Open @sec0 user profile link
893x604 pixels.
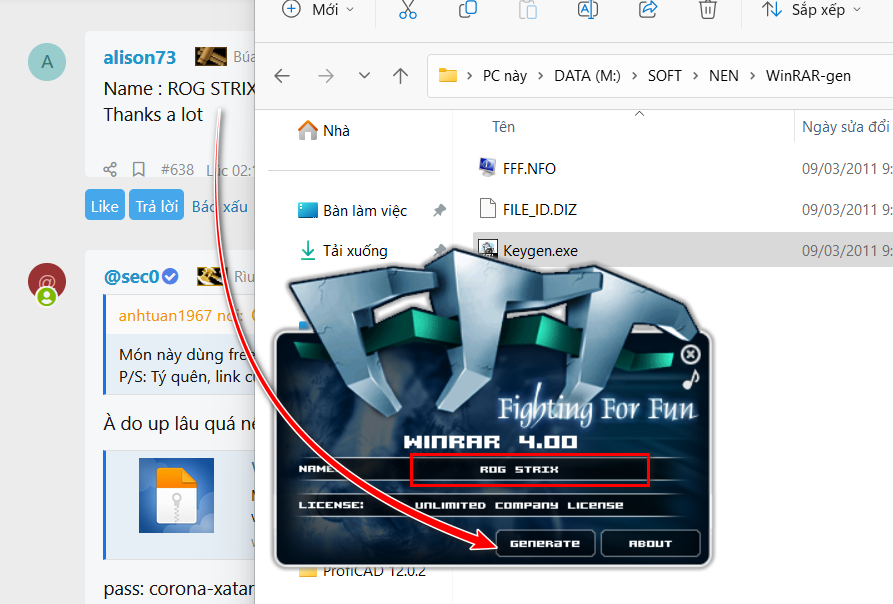click(x=132, y=277)
